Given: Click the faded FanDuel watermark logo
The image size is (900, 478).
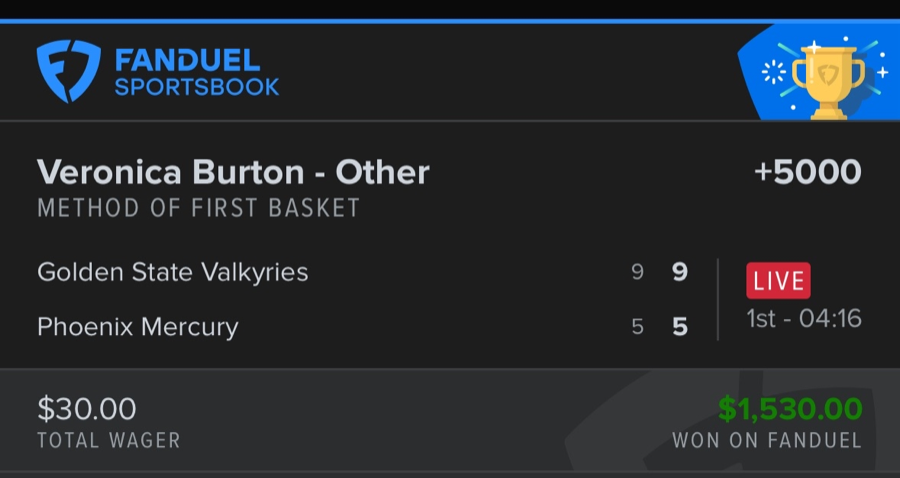Looking at the screenshot, I should pos(640,425).
